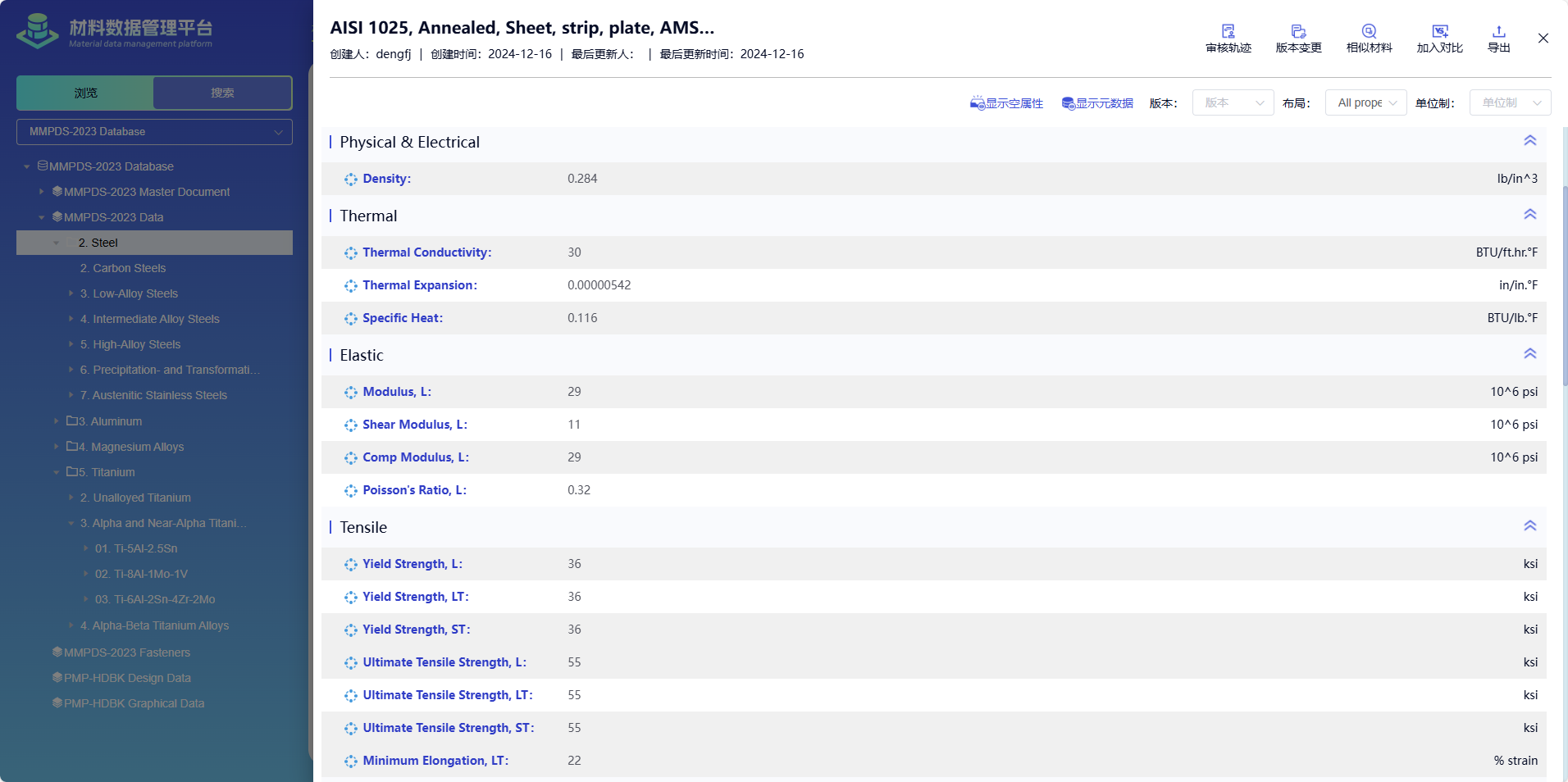Toggle show empty properties (显示空属性)
The image size is (1568, 782).
[x=1006, y=103]
